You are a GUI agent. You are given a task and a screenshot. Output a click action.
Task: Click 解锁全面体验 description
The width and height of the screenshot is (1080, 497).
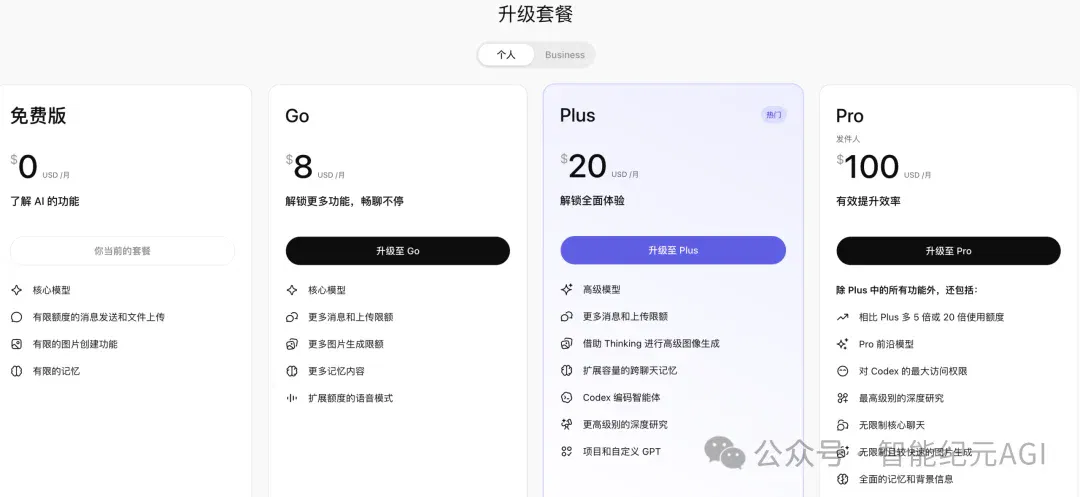coord(592,201)
